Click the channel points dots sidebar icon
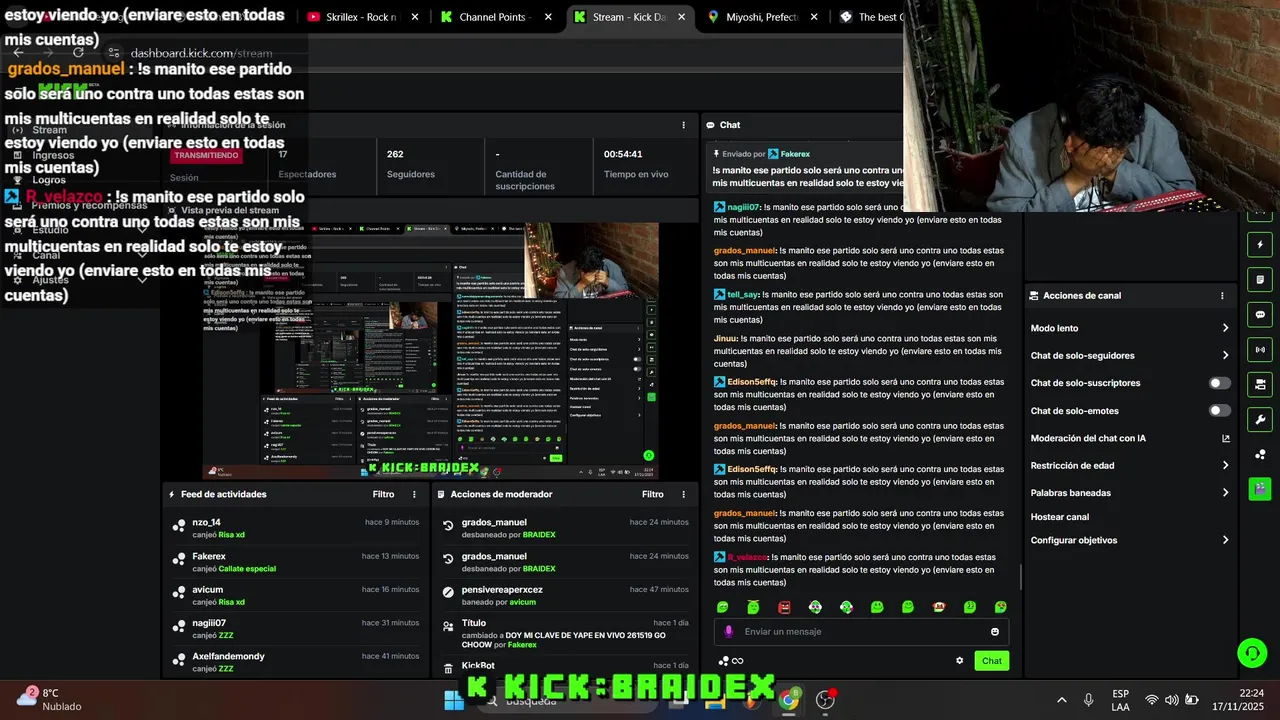This screenshot has height=720, width=1280. coord(1260,454)
